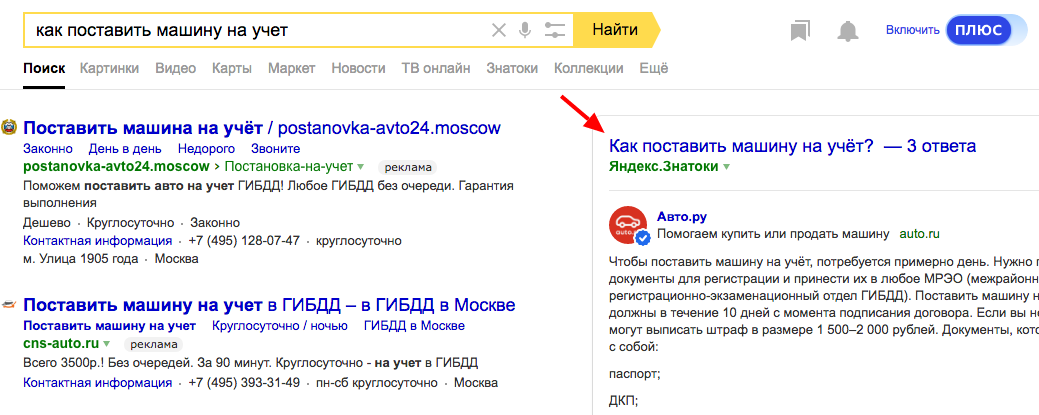The width and height of the screenshot is (1039, 415).
Task: Click the cns-auto.ru green URL
Action: (x=61, y=344)
